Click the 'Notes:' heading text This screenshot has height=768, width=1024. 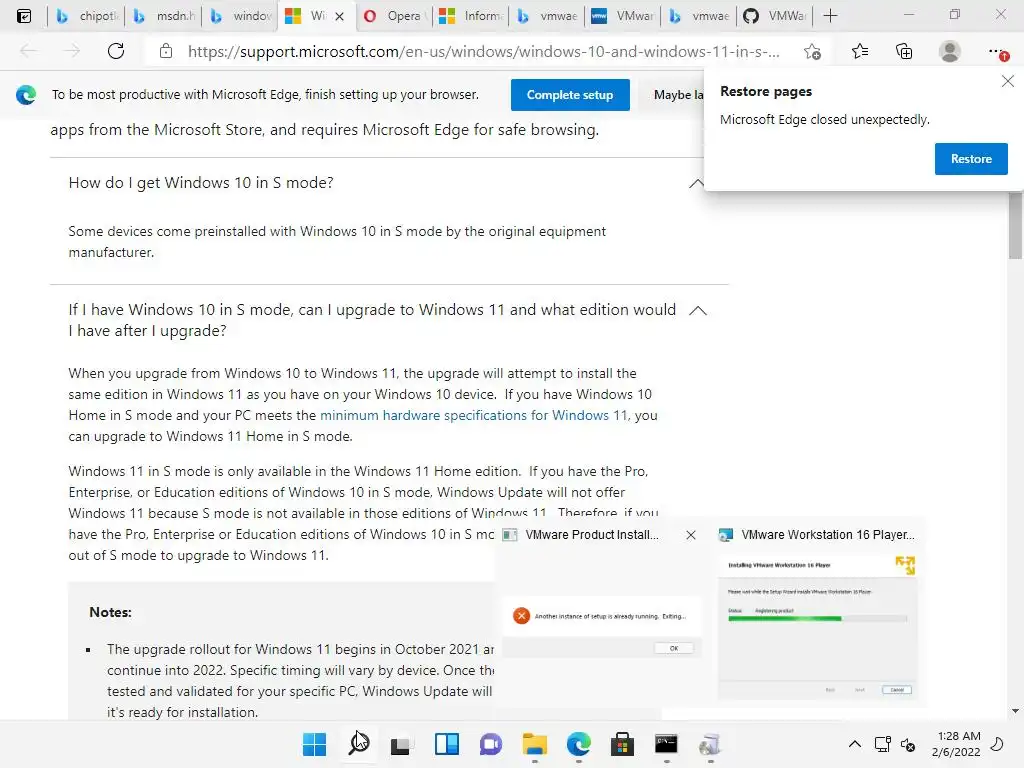click(110, 613)
